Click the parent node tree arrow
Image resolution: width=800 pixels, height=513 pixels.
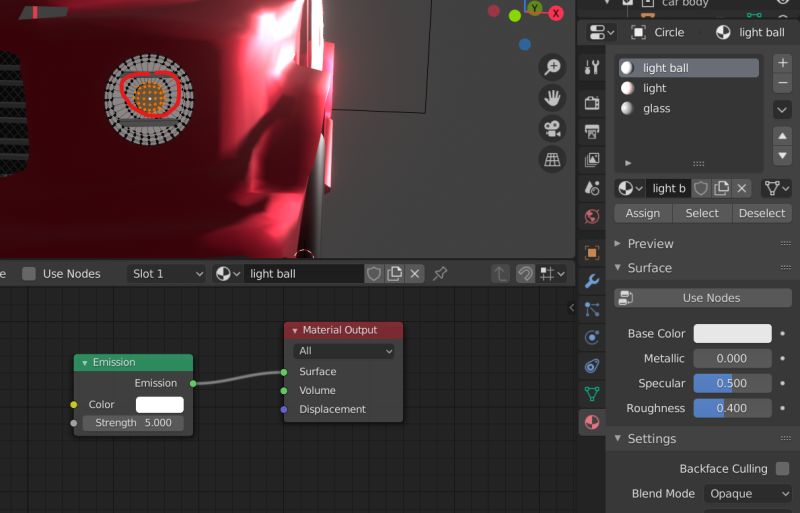(501, 274)
